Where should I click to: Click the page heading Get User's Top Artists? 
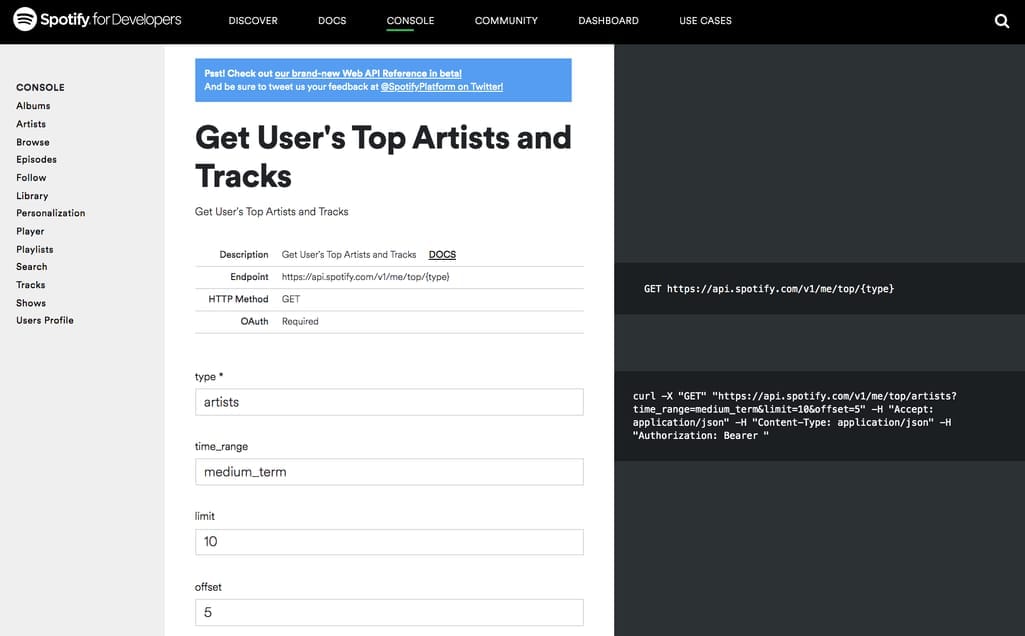(383, 157)
